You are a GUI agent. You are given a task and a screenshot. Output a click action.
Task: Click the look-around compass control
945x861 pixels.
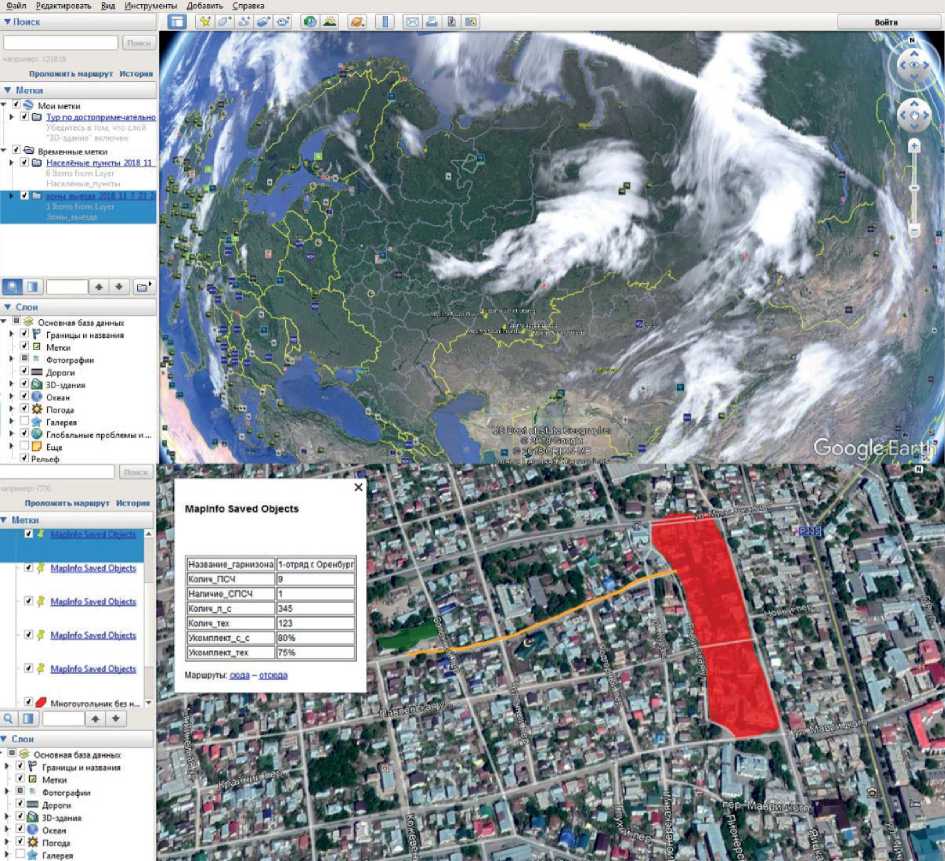pos(913,65)
